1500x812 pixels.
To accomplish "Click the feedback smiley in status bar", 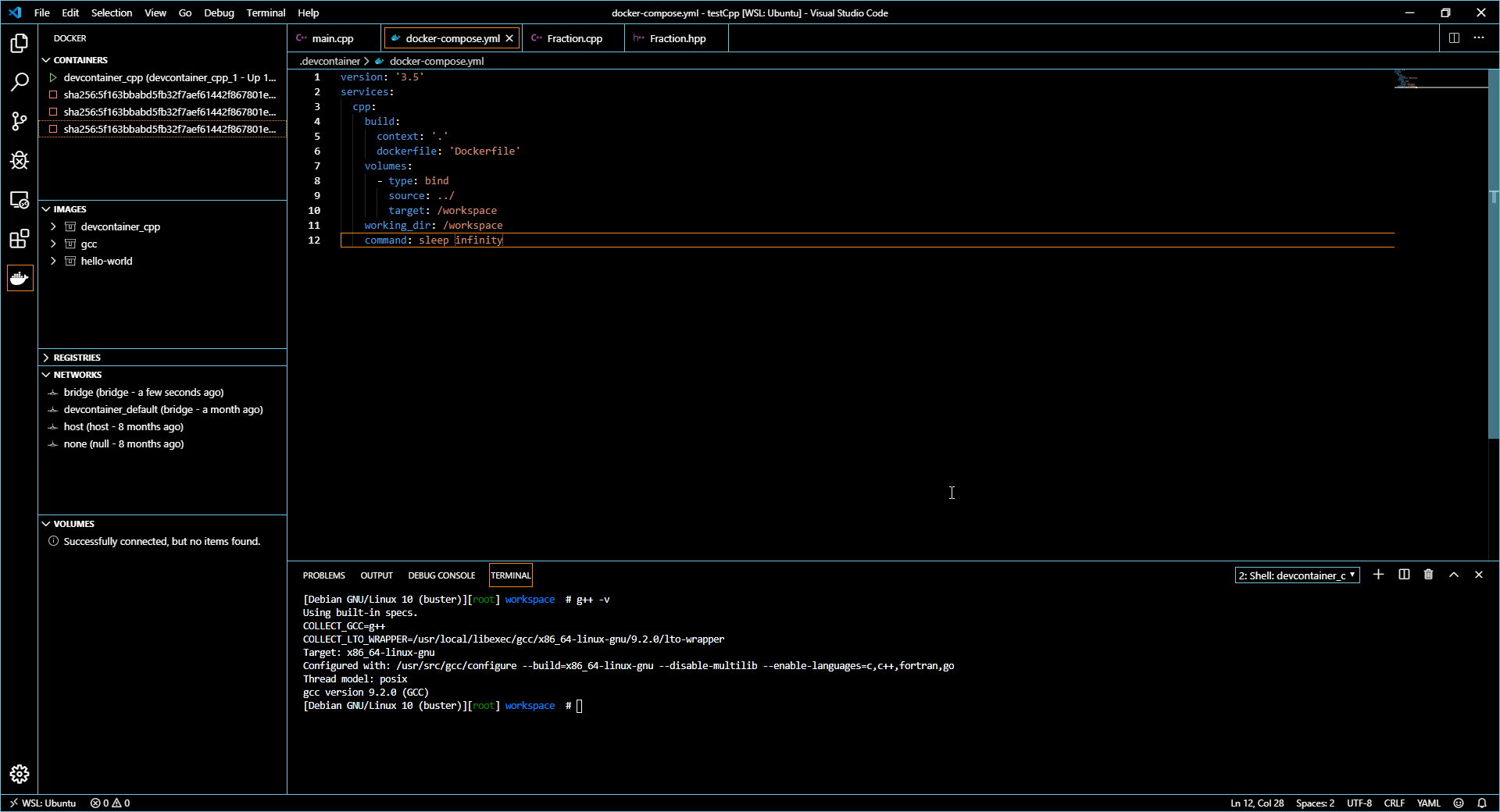I will click(x=1459, y=803).
